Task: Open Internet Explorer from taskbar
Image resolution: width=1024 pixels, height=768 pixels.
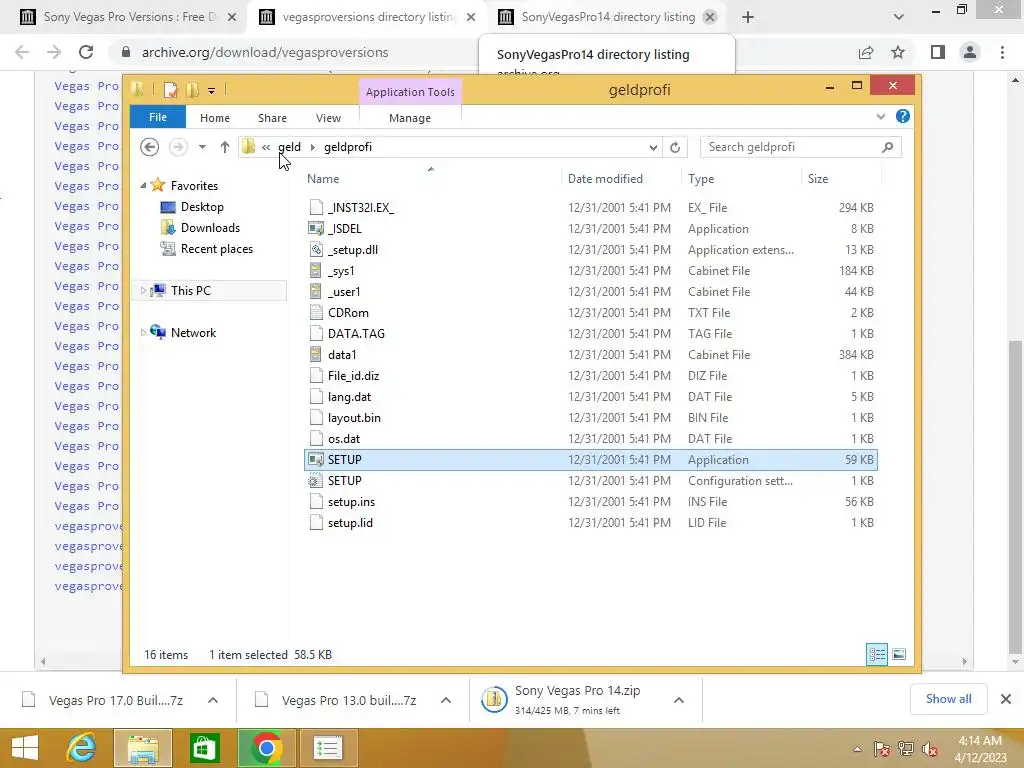Action: point(82,748)
